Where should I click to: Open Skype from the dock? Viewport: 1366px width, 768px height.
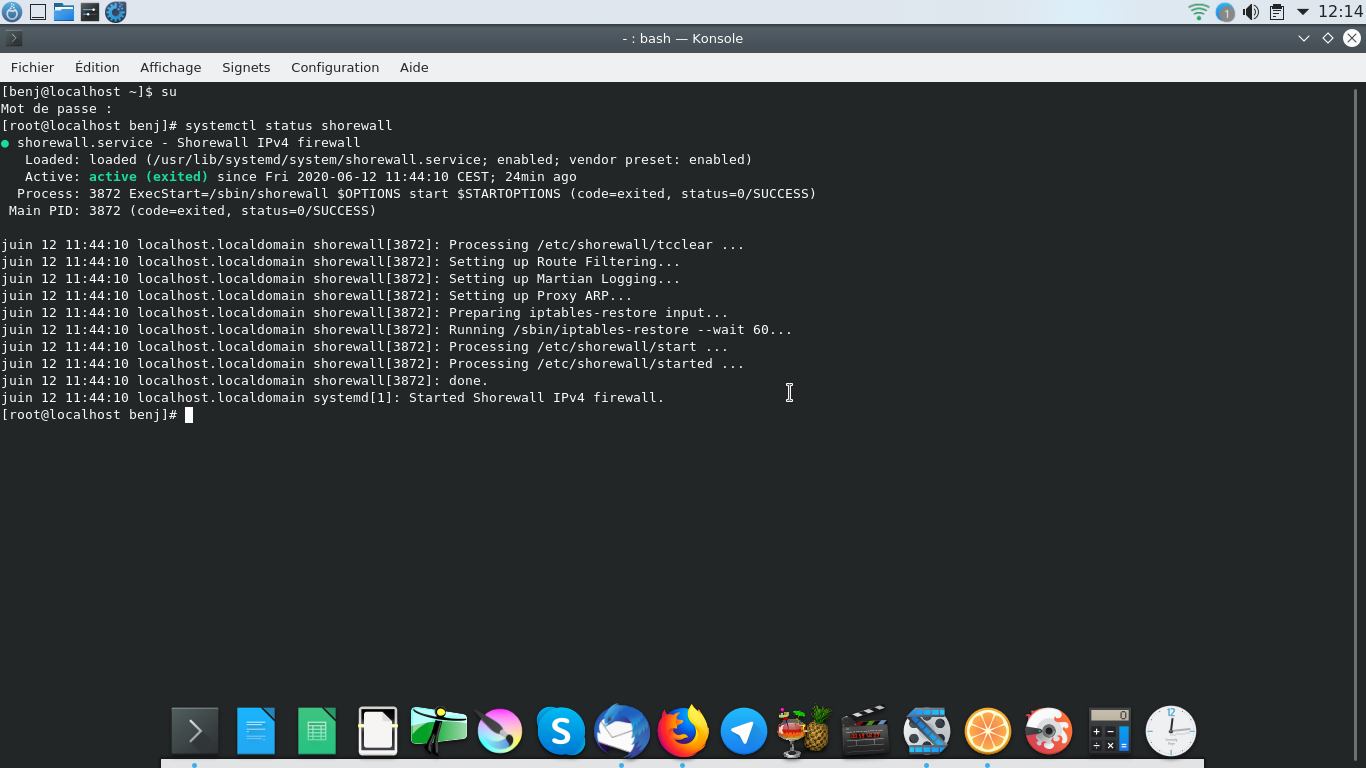[561, 731]
